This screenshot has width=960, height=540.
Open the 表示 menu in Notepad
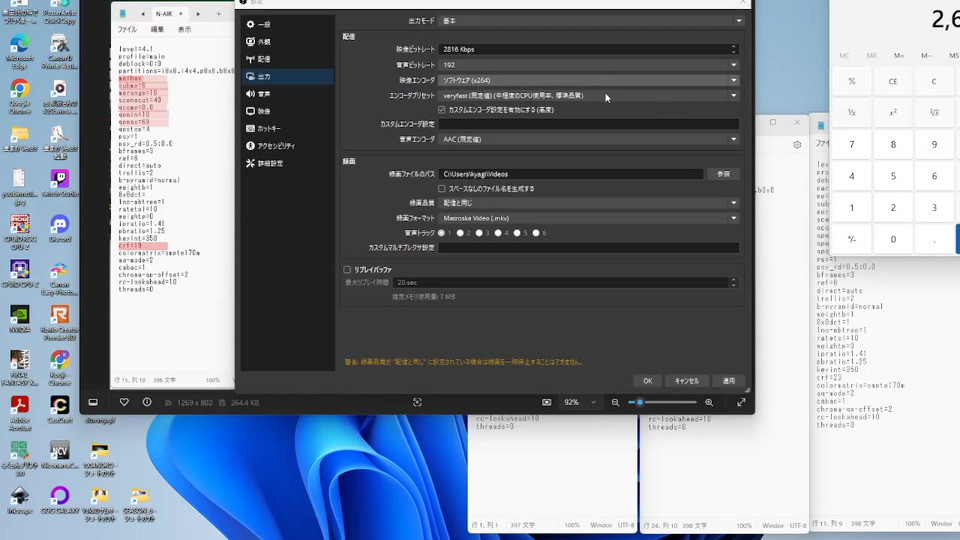coord(184,30)
